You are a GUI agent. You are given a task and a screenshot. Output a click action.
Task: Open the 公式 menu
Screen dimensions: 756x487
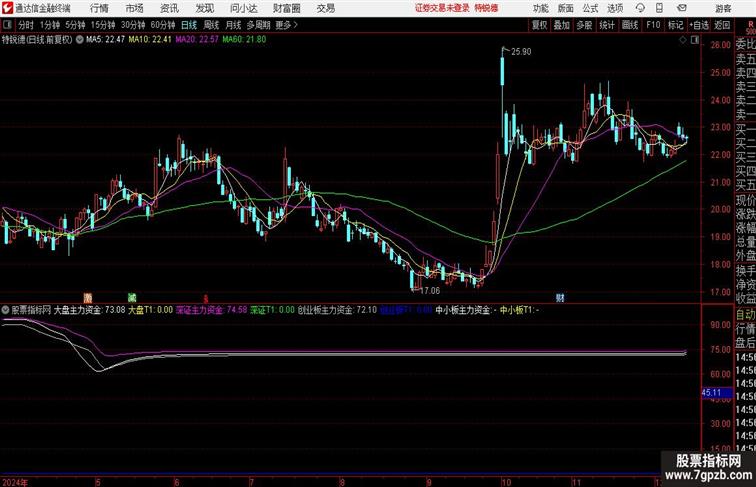(590, 8)
